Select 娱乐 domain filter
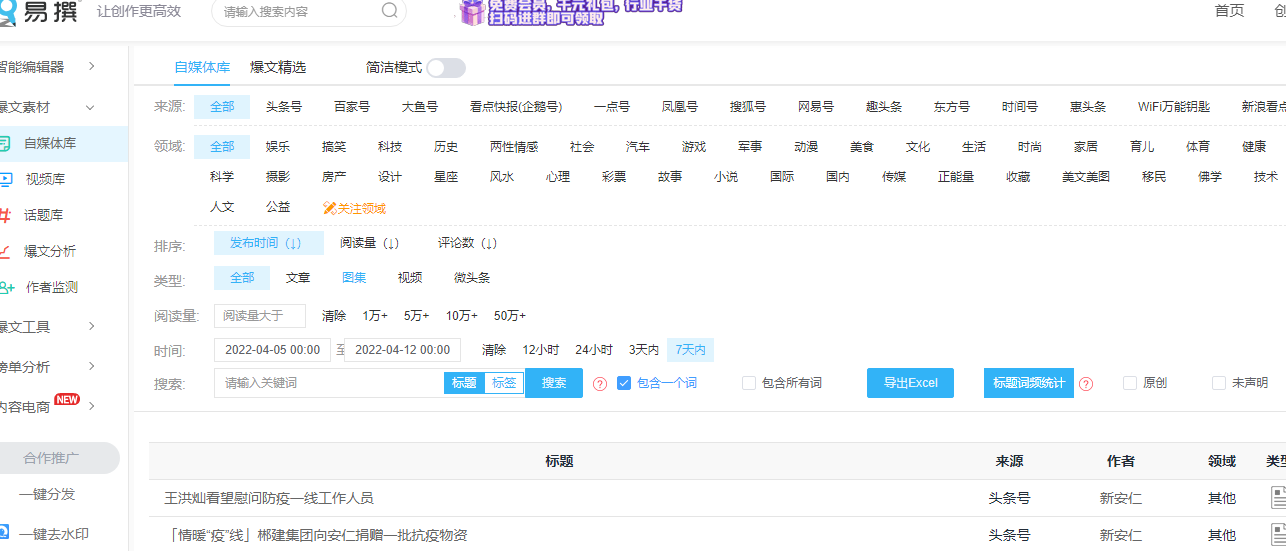1286x551 pixels. pyautogui.click(x=278, y=147)
